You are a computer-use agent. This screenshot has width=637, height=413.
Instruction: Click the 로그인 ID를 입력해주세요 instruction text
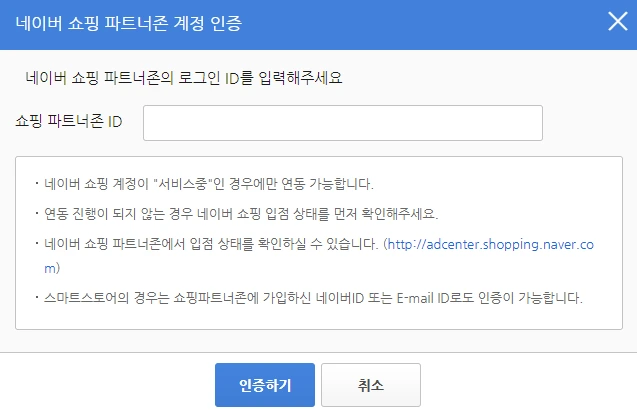(260, 78)
